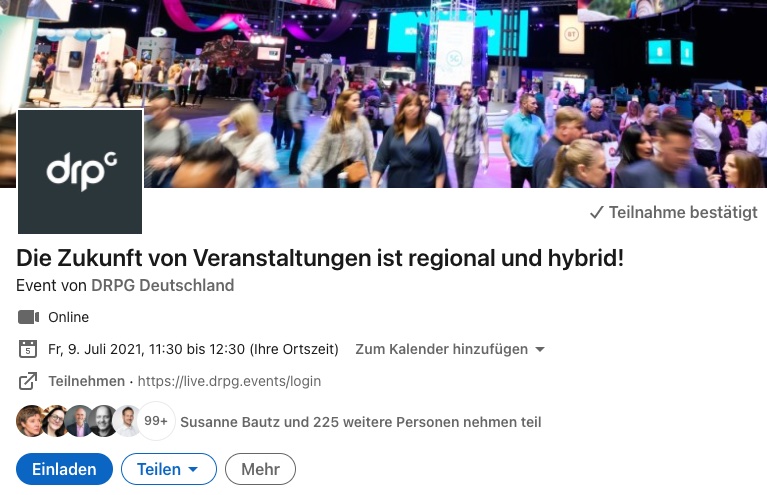767x495 pixels.
Task: Open fifth attendee avatar in white shirt
Action: [127, 421]
